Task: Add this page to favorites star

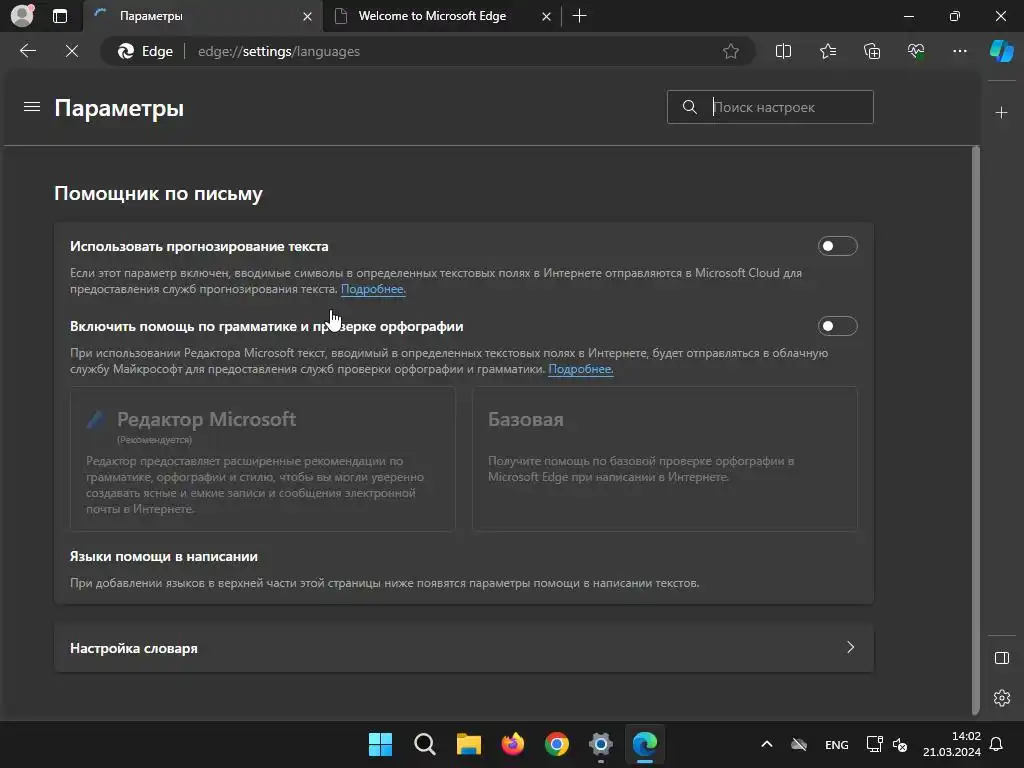Action: [731, 51]
